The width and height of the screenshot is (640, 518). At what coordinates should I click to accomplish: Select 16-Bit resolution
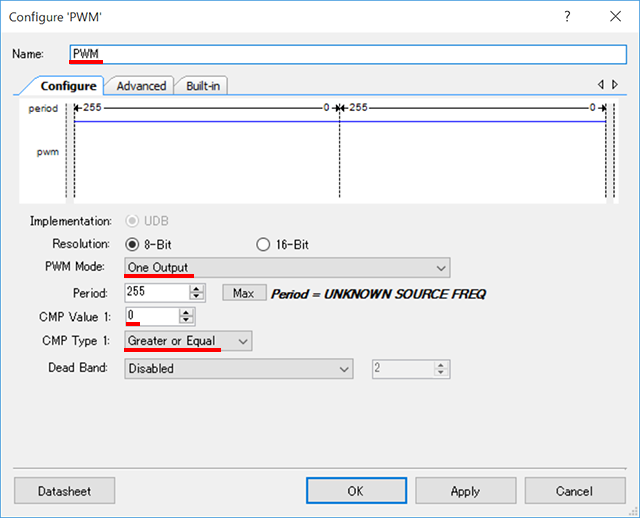click(263, 245)
